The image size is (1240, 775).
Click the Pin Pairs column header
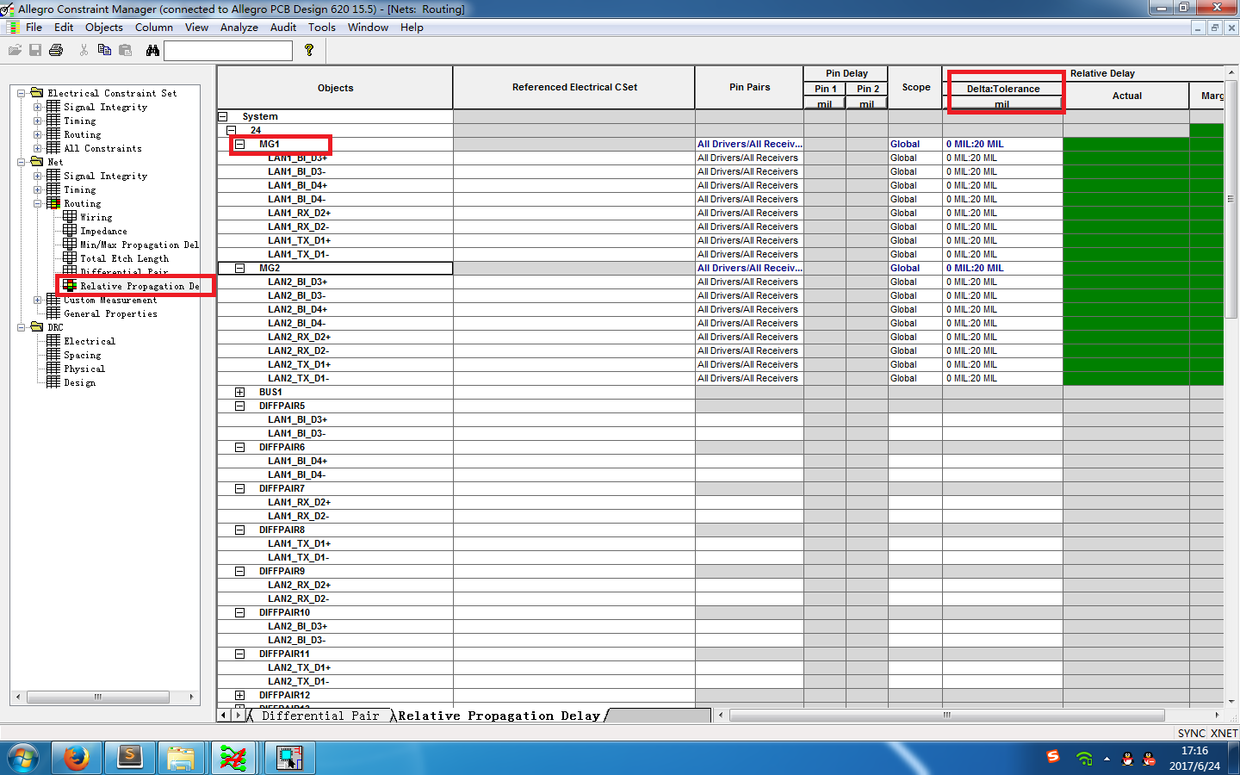(749, 88)
